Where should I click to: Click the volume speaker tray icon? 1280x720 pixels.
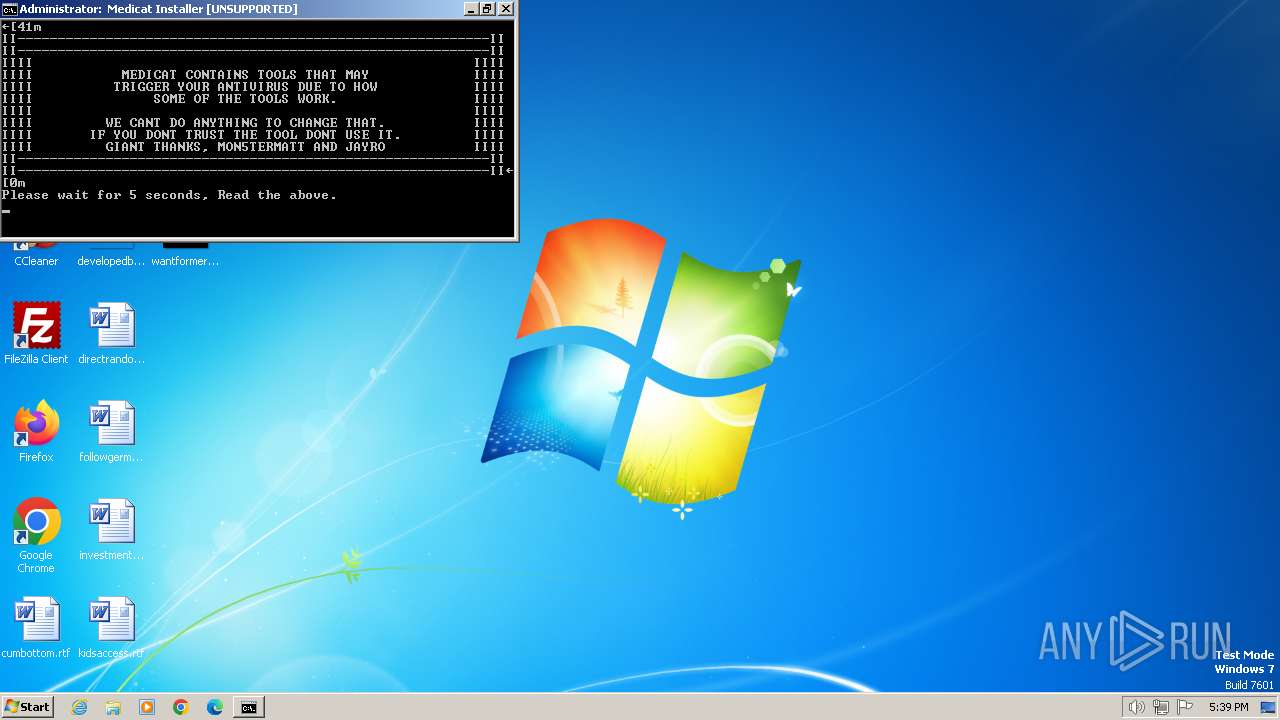(x=1136, y=707)
